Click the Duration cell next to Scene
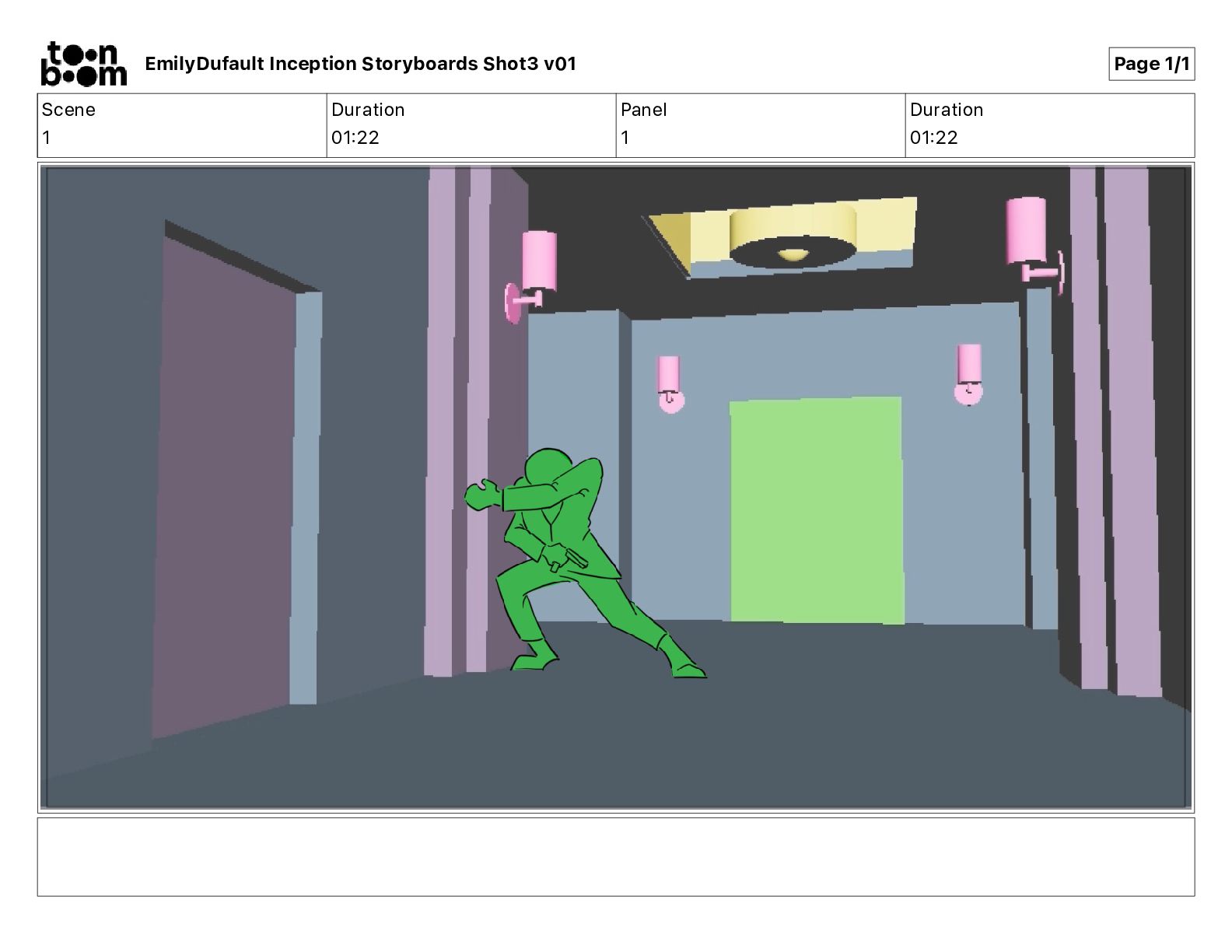The image size is (1232, 952). point(471,125)
